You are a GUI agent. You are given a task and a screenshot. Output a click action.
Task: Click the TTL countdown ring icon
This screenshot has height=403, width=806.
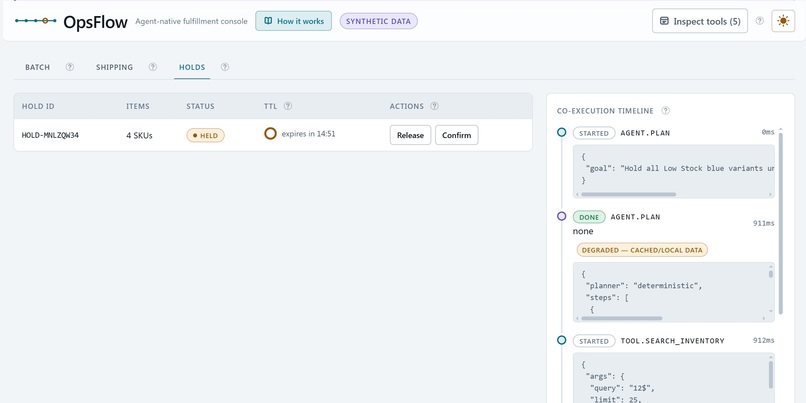point(270,134)
